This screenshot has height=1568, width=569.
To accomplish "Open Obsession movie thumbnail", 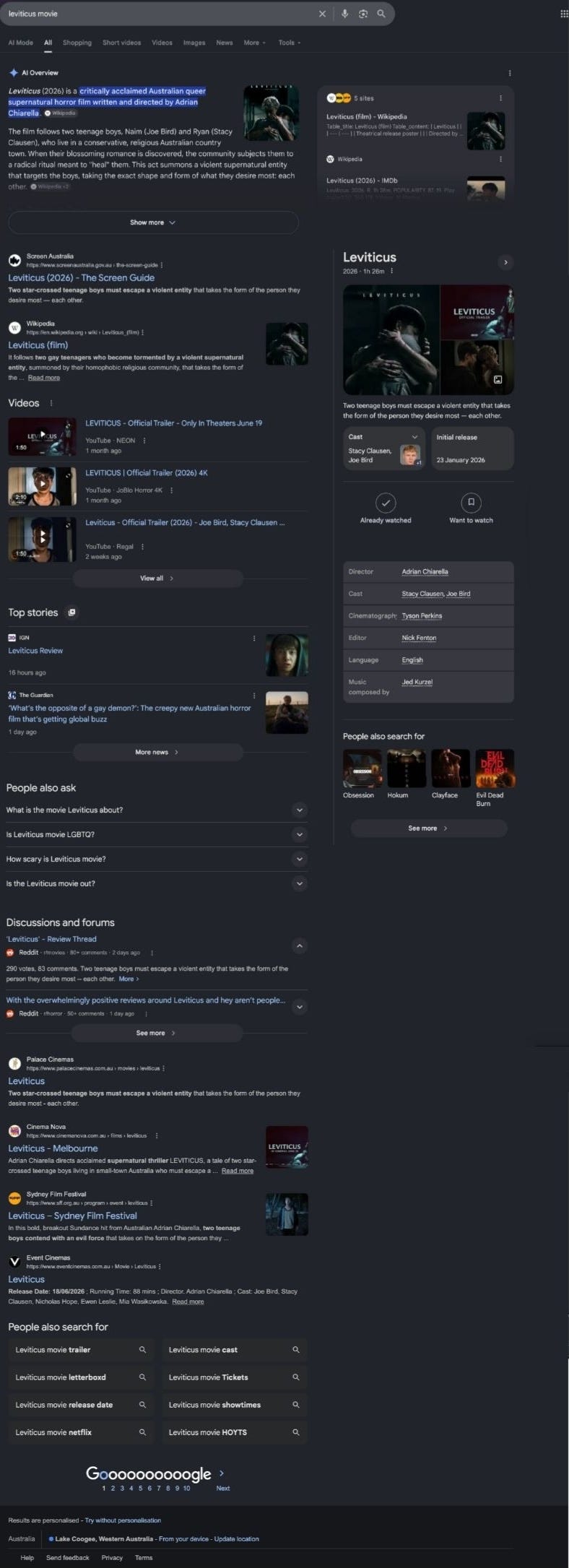I will (x=362, y=768).
